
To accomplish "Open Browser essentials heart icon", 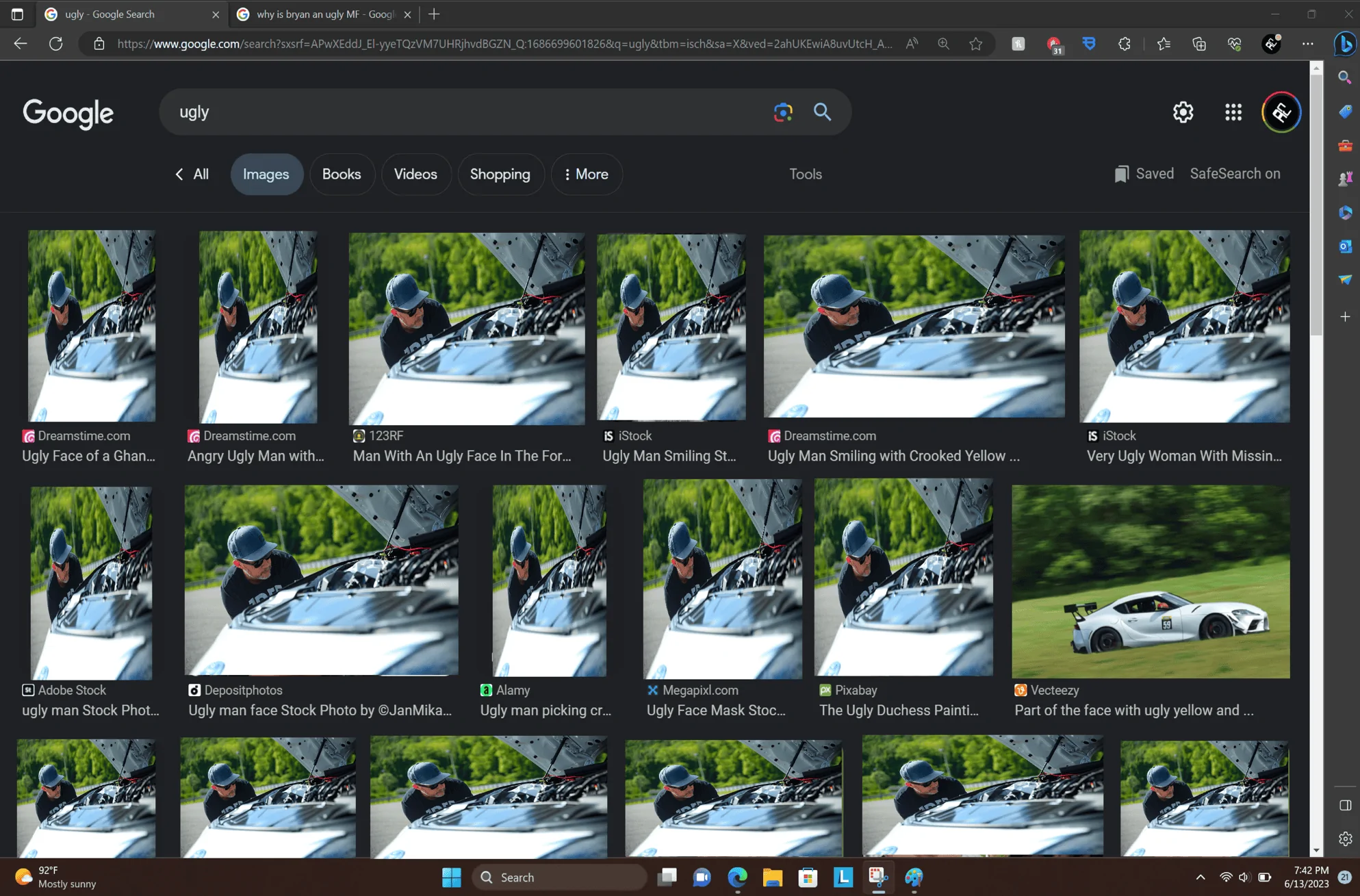I will click(1234, 44).
